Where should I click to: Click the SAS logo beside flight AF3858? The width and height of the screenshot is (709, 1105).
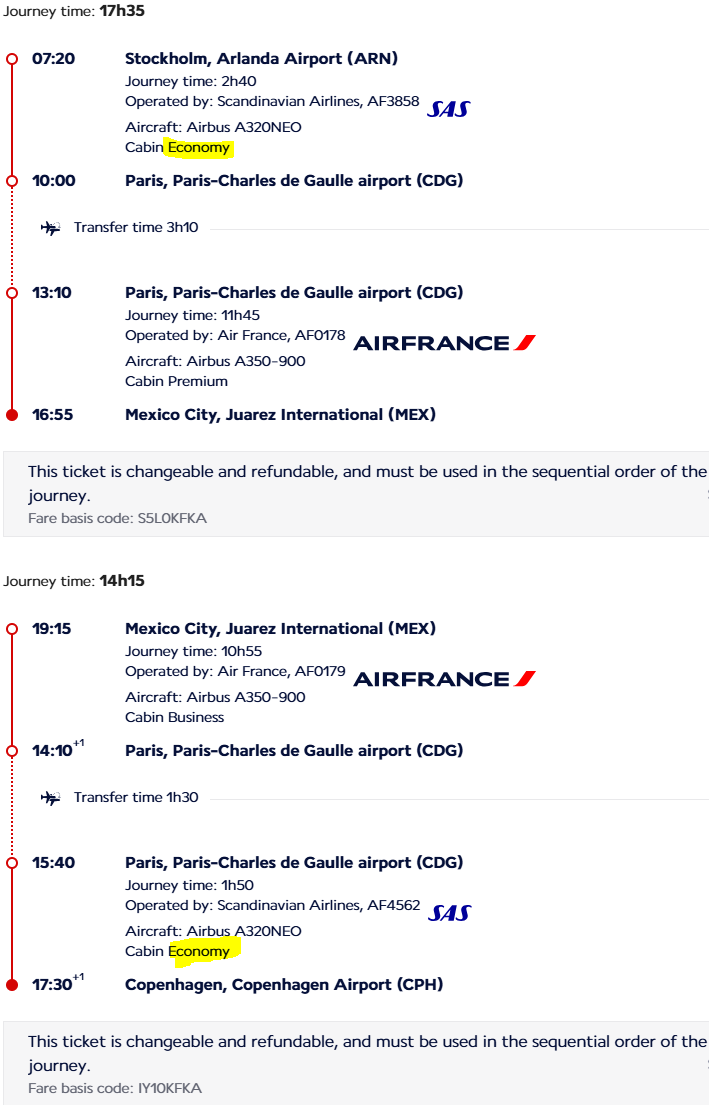448,109
